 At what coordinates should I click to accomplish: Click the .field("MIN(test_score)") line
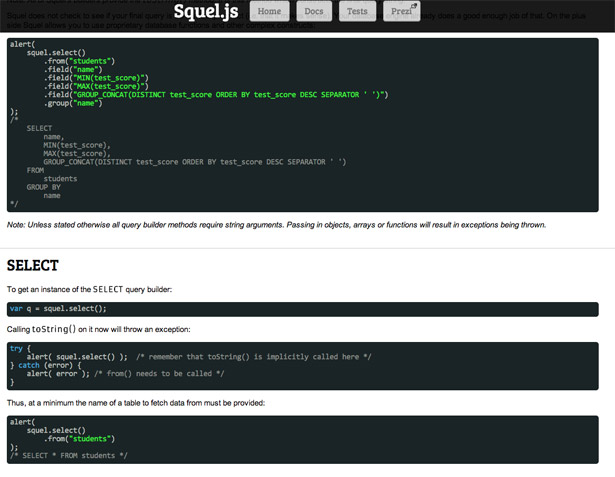point(96,78)
